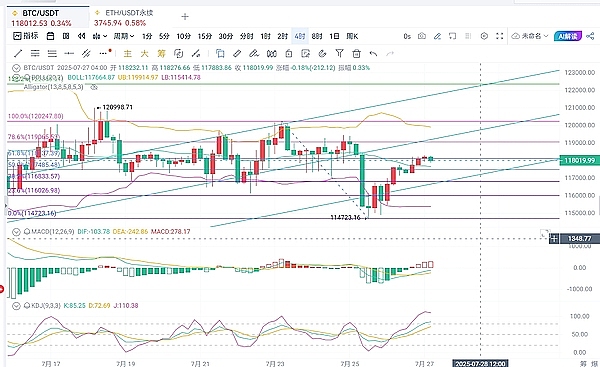
Task: Select the 15分 interval
Action: tap(205, 36)
